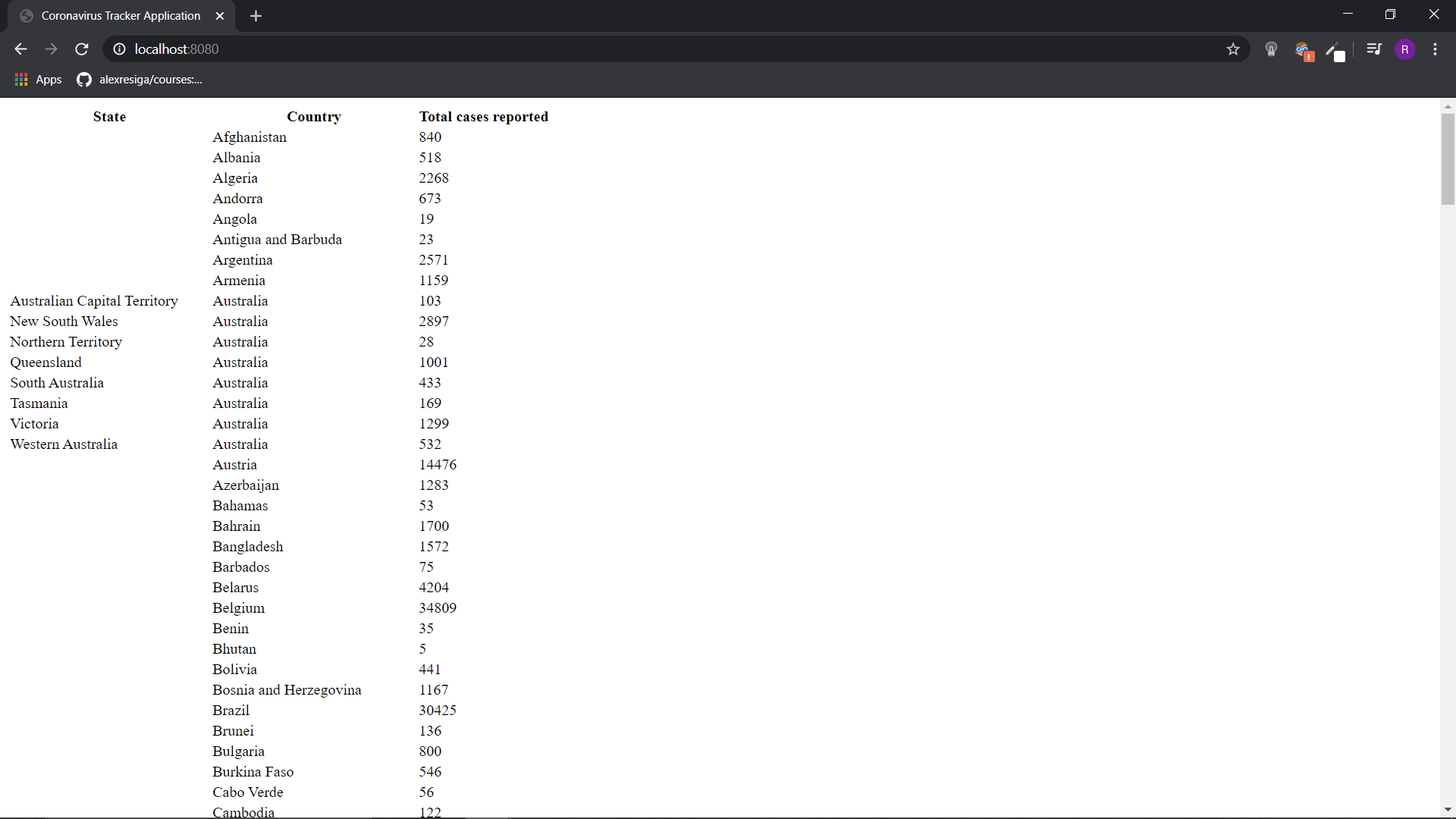Click the user profile avatar icon
The width and height of the screenshot is (1456, 819).
[x=1405, y=49]
